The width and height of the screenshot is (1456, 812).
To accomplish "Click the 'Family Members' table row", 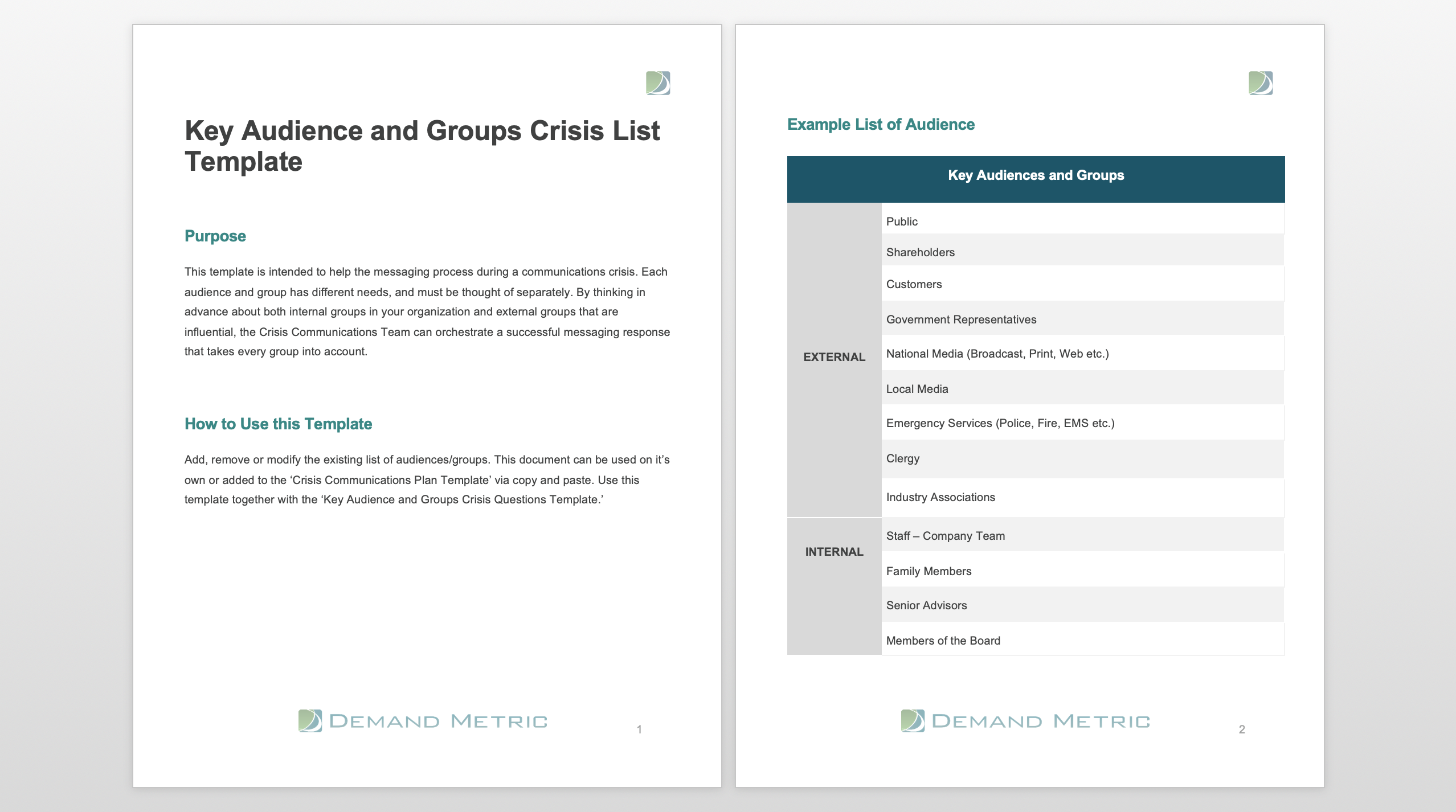I will tap(1083, 569).
